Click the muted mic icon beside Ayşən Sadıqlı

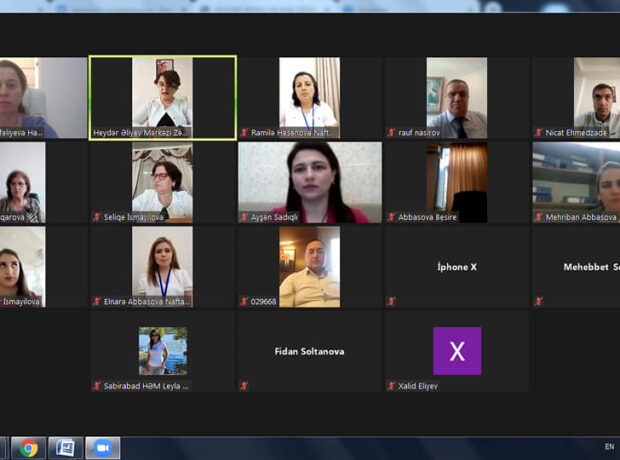(244, 217)
